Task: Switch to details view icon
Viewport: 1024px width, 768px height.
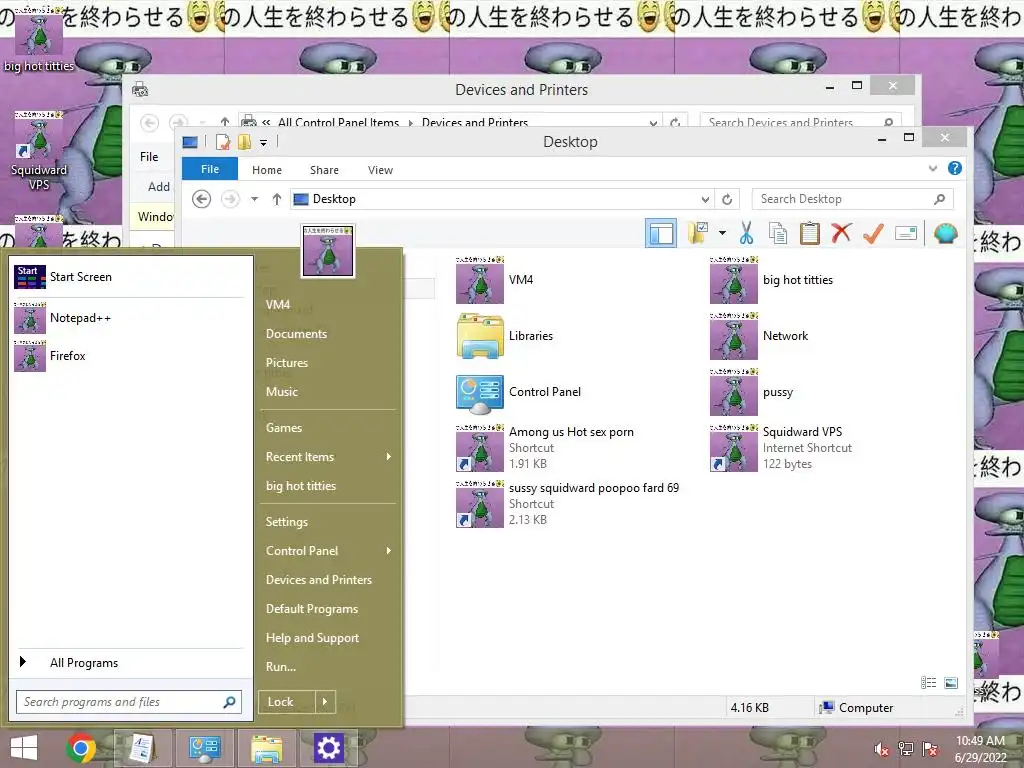Action: [x=929, y=682]
